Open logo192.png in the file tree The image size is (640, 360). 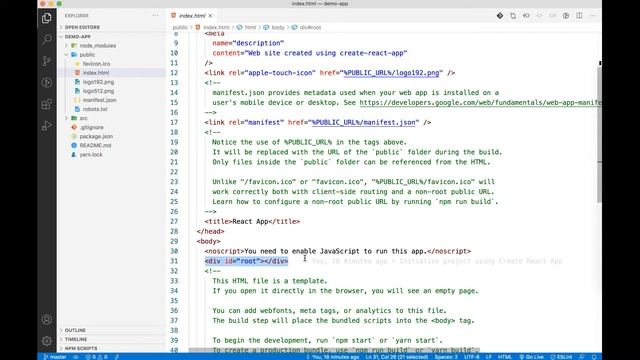pyautogui.click(x=98, y=82)
